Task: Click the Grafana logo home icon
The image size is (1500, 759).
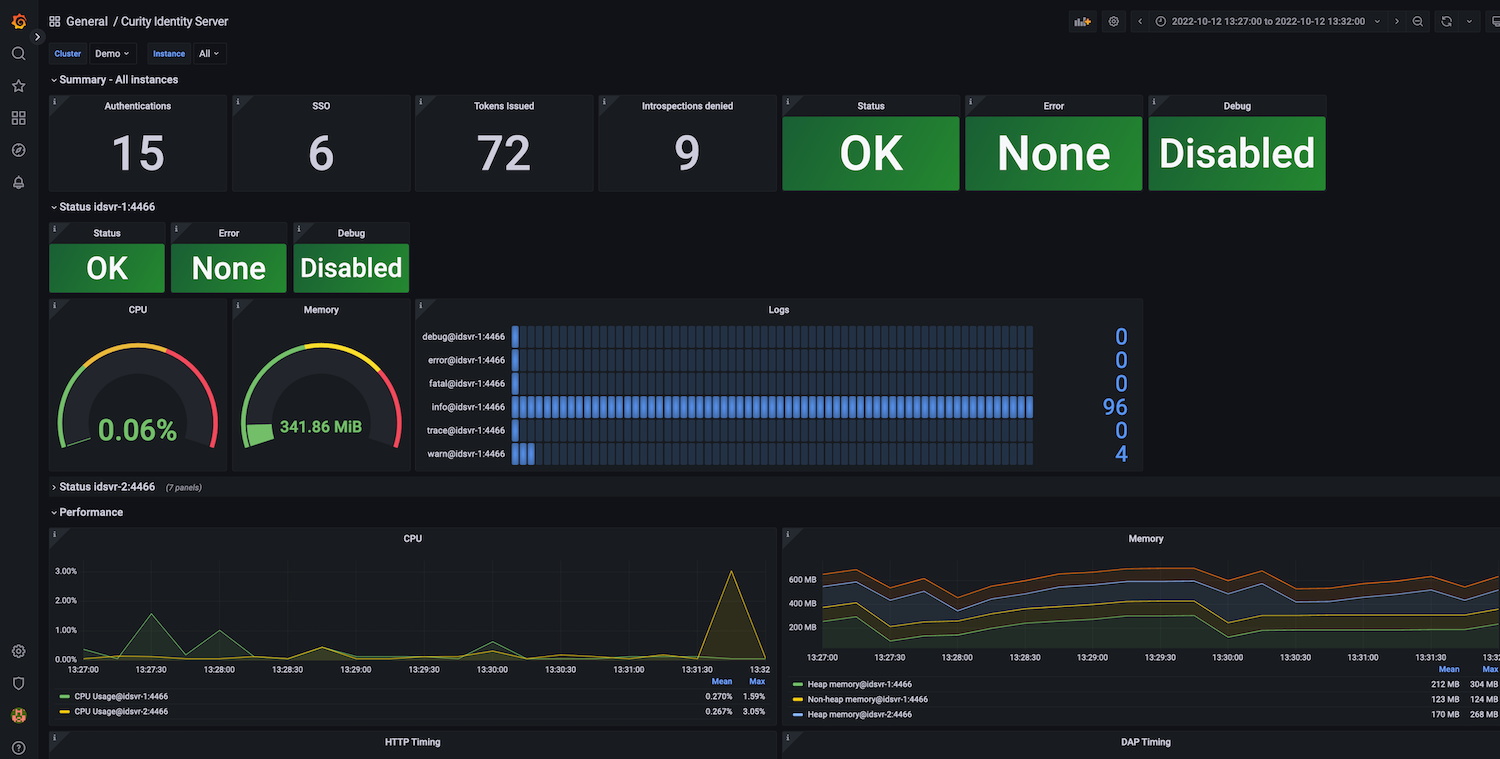Action: pos(18,21)
